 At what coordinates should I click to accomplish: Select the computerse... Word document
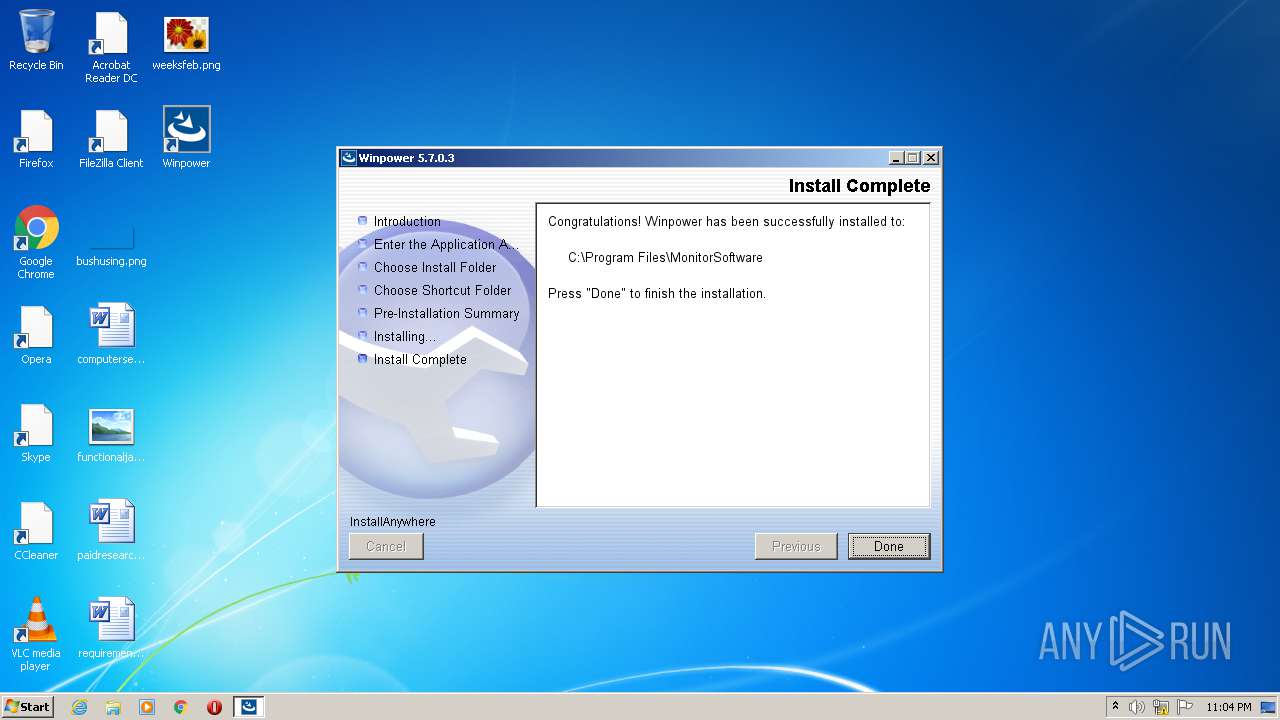[x=111, y=334]
